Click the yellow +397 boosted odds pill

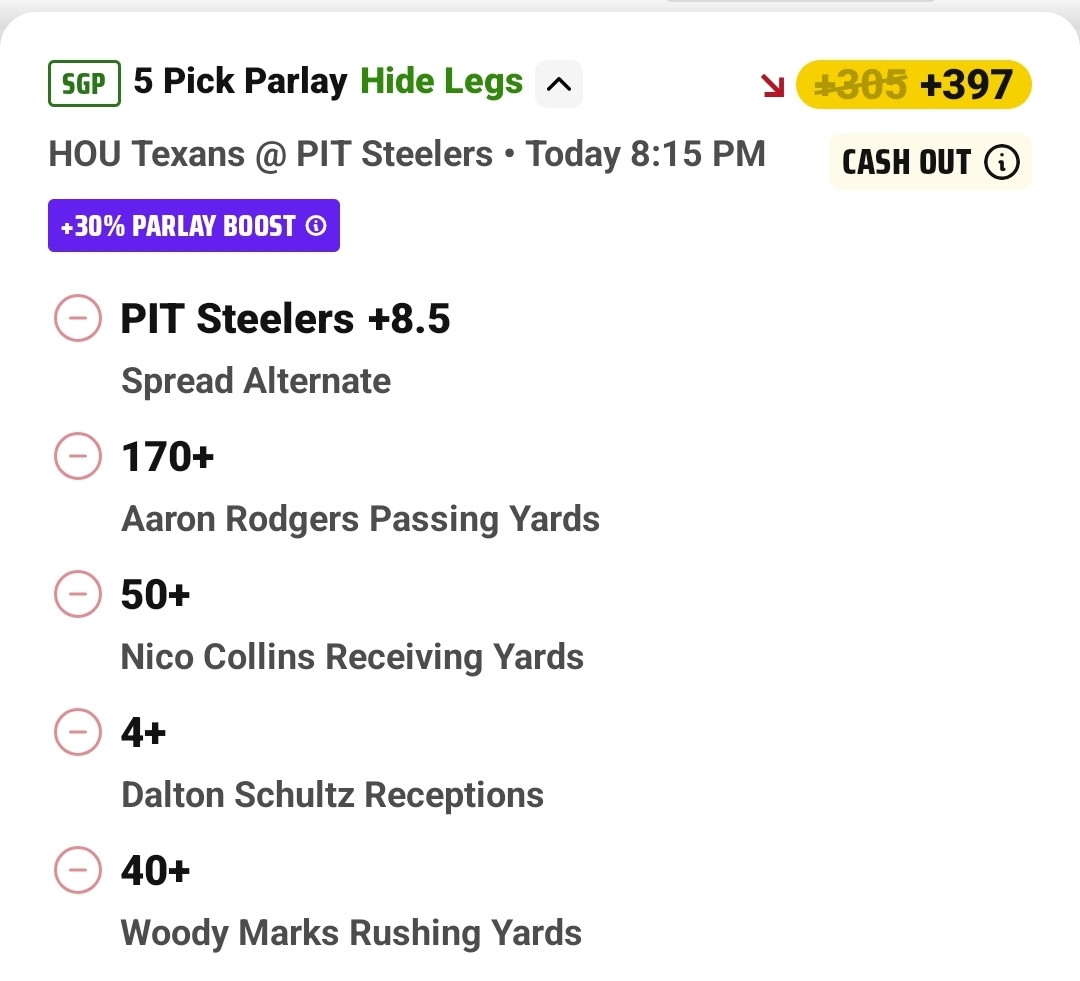913,86
